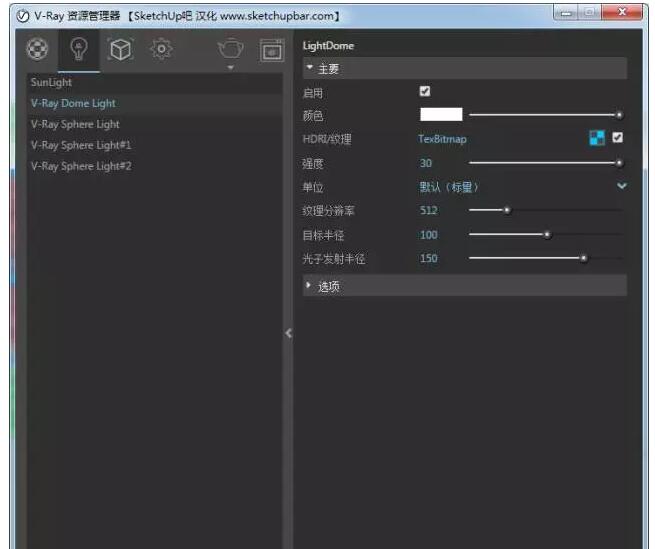The image size is (655, 549).
Task: Select SunLight in the light list
Action: tap(155, 83)
